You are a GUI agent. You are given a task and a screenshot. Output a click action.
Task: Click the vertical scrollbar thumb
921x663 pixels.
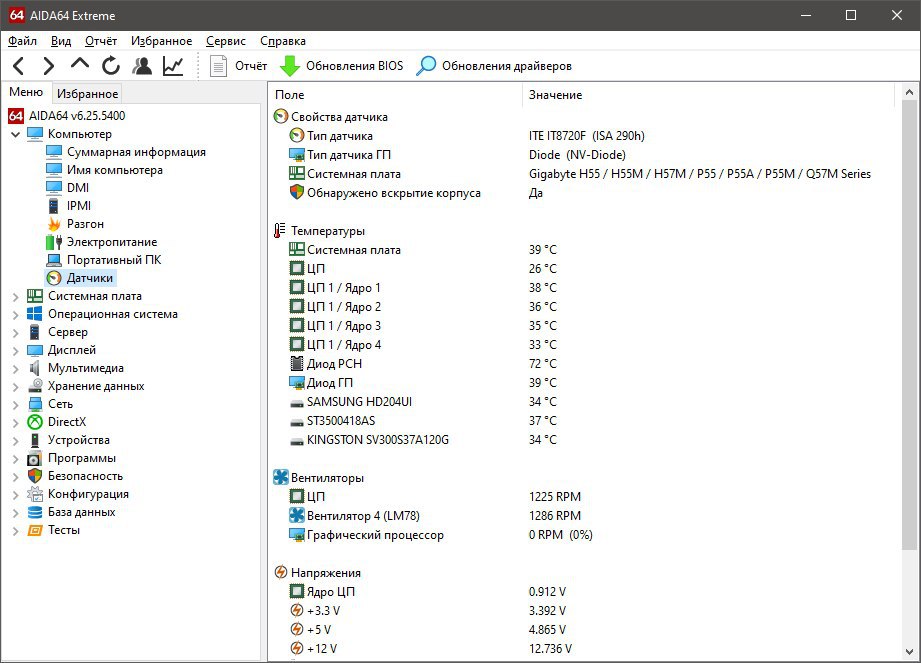pos(909,325)
